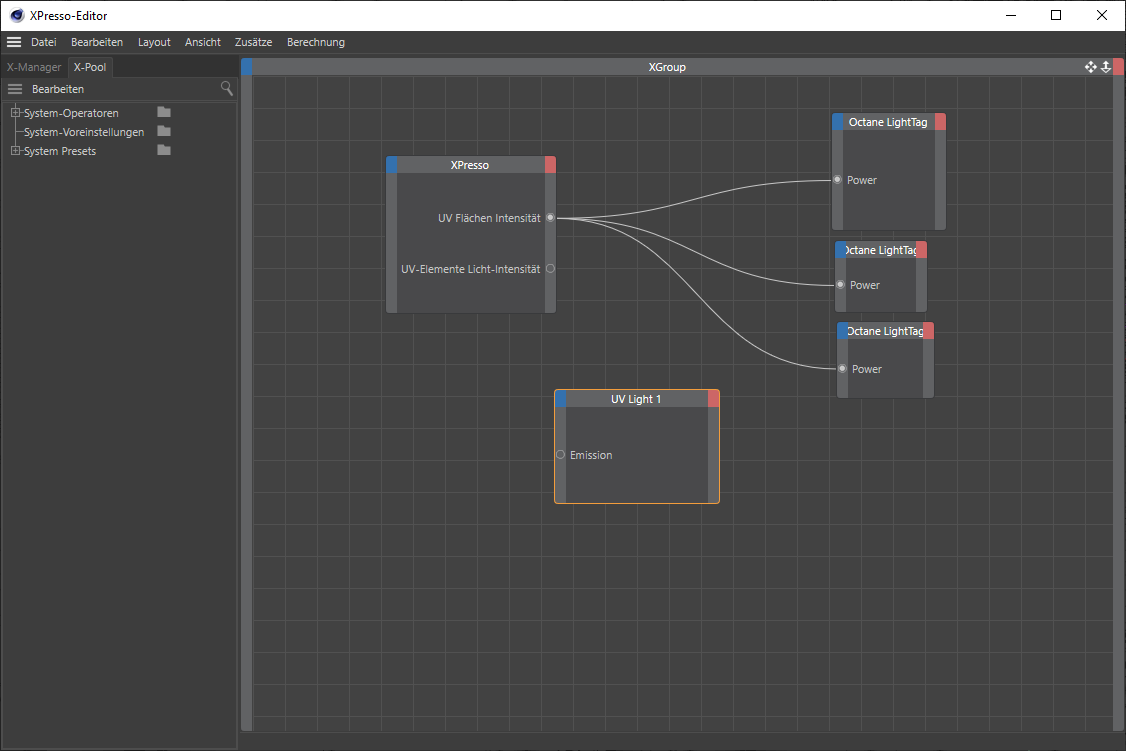Screen dimensions: 1126x751
Task: Click the UV-Elemente Licht-Intensität output port
Action: click(550, 269)
